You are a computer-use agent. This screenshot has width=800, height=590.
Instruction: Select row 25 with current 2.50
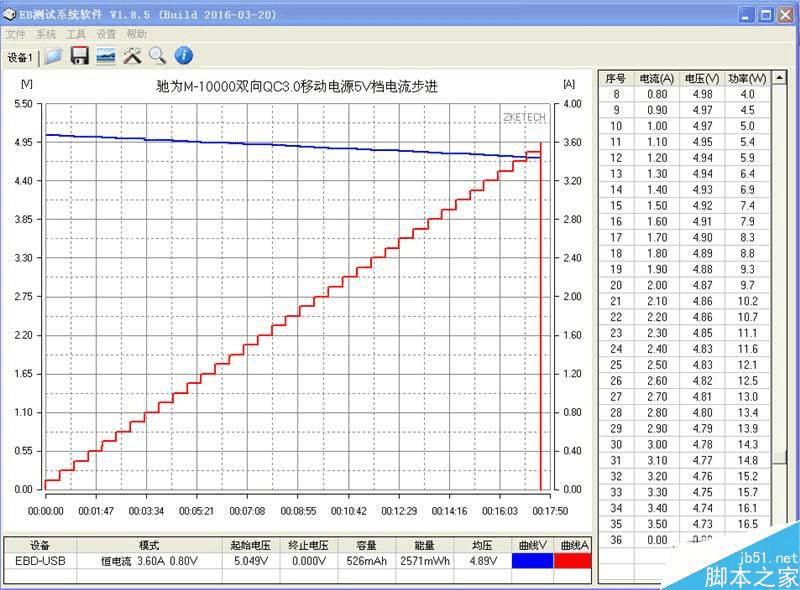[684, 365]
